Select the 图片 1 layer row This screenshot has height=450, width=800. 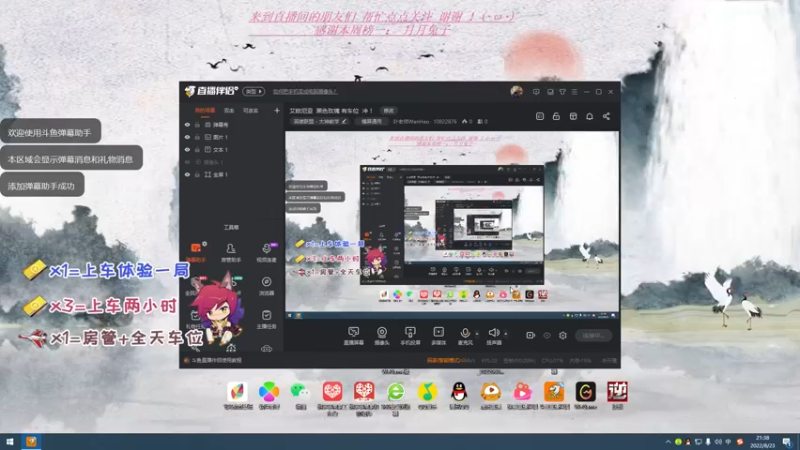coord(232,137)
